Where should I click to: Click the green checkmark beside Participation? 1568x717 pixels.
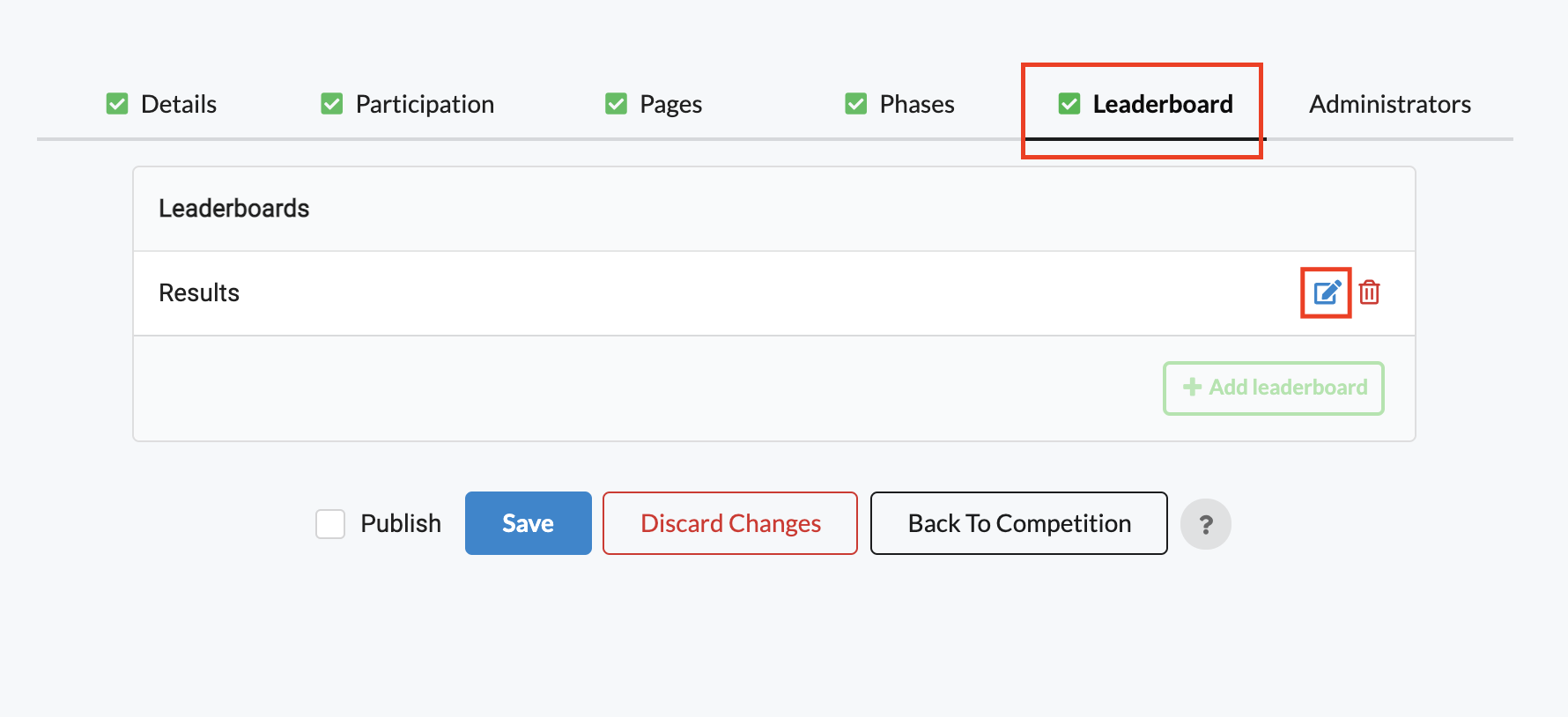coord(331,103)
